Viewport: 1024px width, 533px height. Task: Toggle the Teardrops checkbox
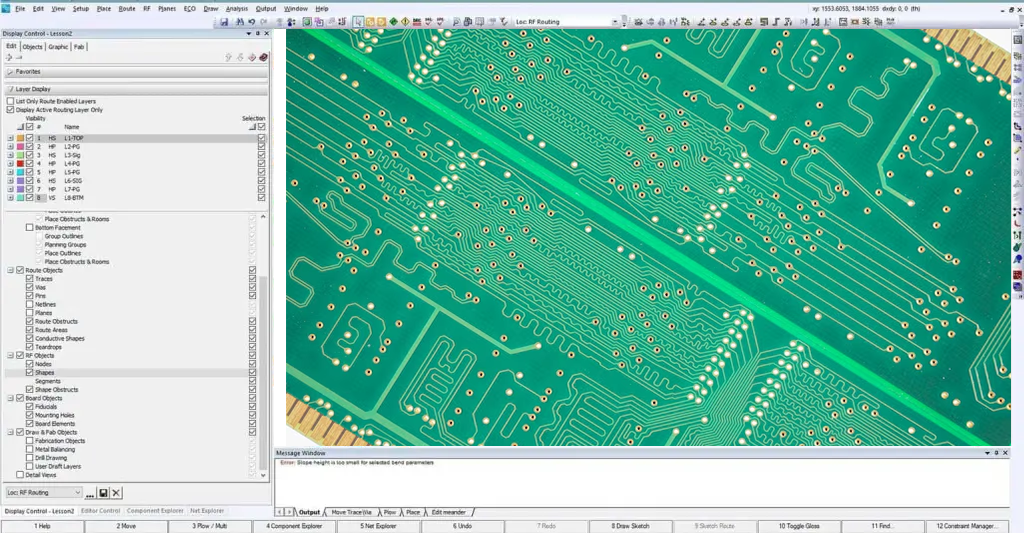click(29, 347)
